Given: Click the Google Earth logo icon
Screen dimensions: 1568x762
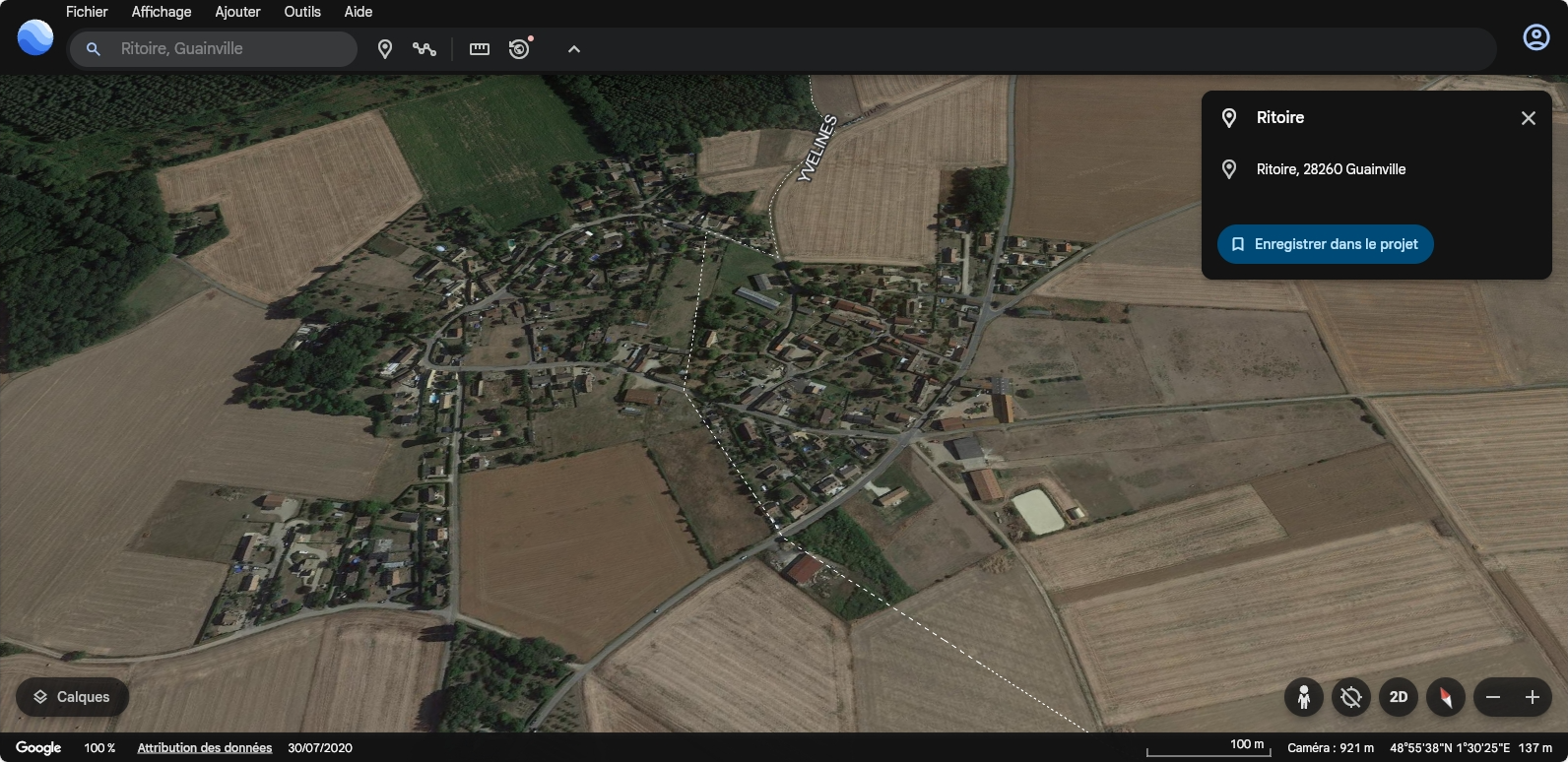Looking at the screenshot, I should click(x=35, y=37).
